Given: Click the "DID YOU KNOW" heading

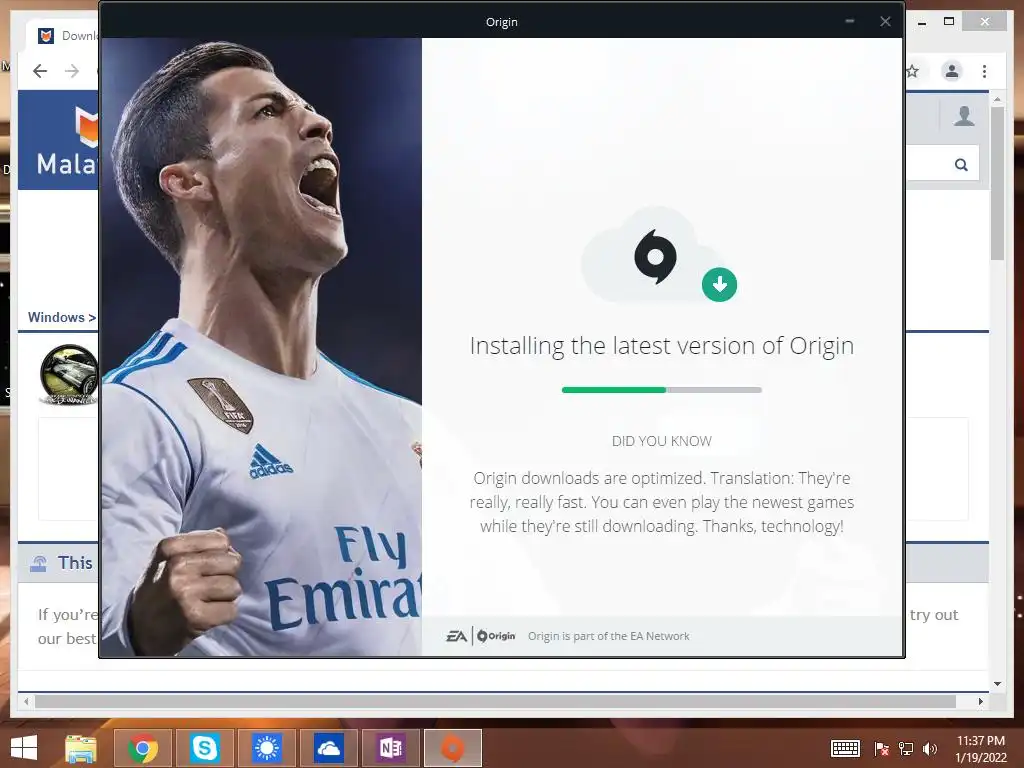Looking at the screenshot, I should point(662,441).
